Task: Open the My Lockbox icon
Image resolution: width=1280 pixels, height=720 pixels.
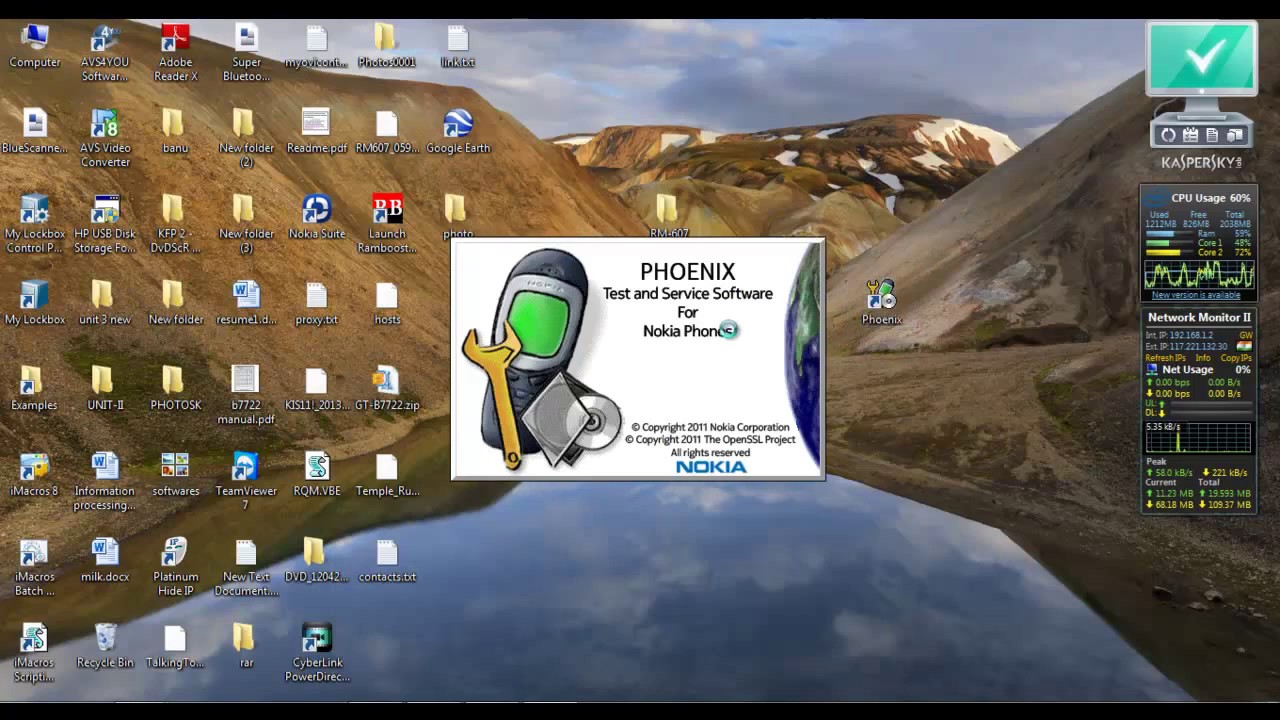Action: (35, 304)
